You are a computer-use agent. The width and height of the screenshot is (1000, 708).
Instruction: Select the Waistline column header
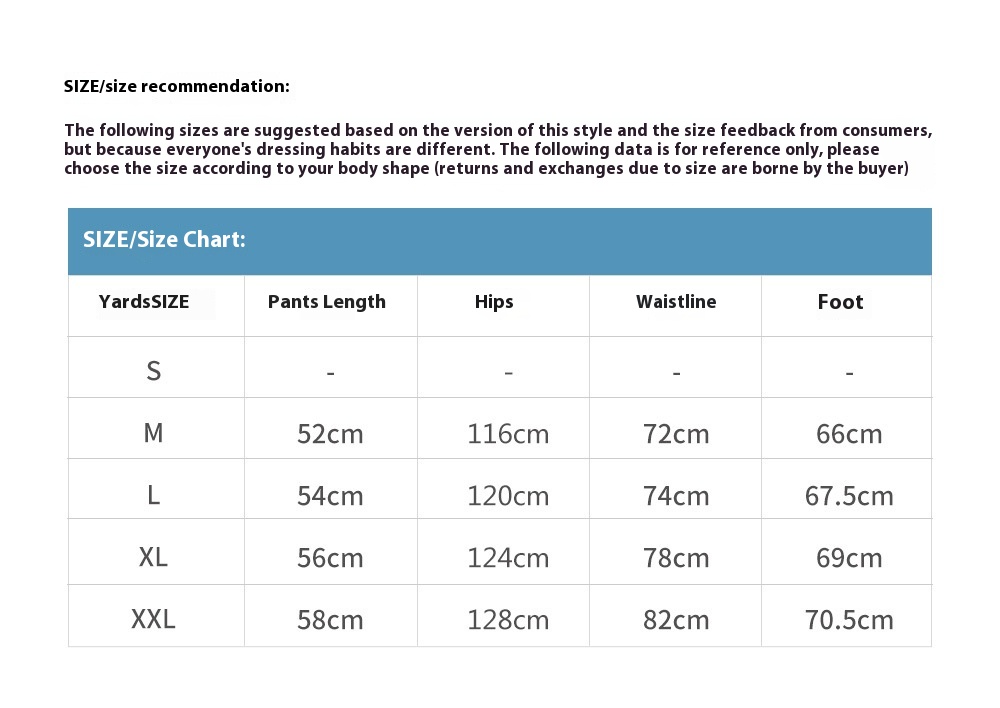[x=676, y=302]
